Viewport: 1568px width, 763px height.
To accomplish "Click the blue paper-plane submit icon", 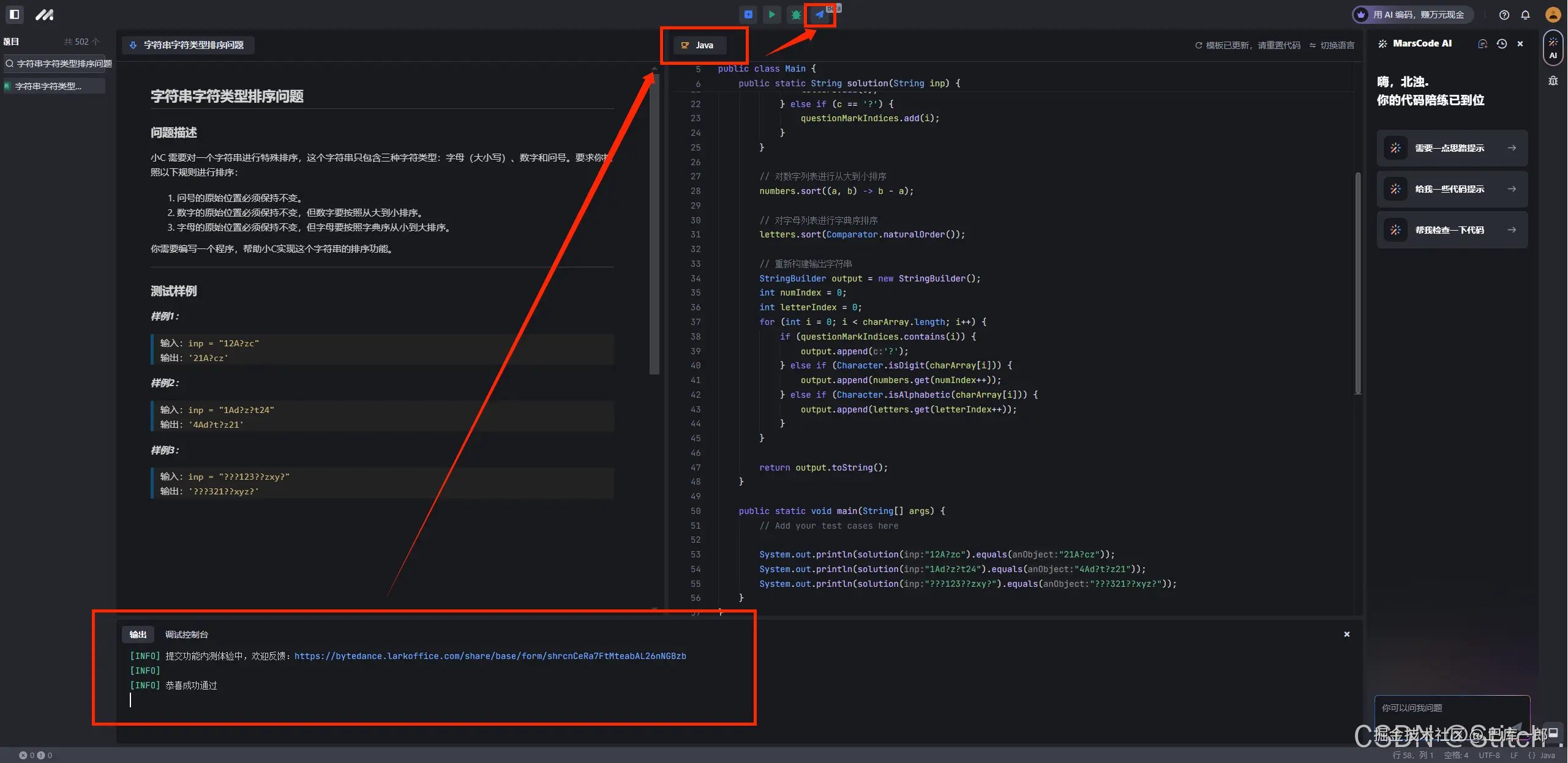I will click(819, 15).
